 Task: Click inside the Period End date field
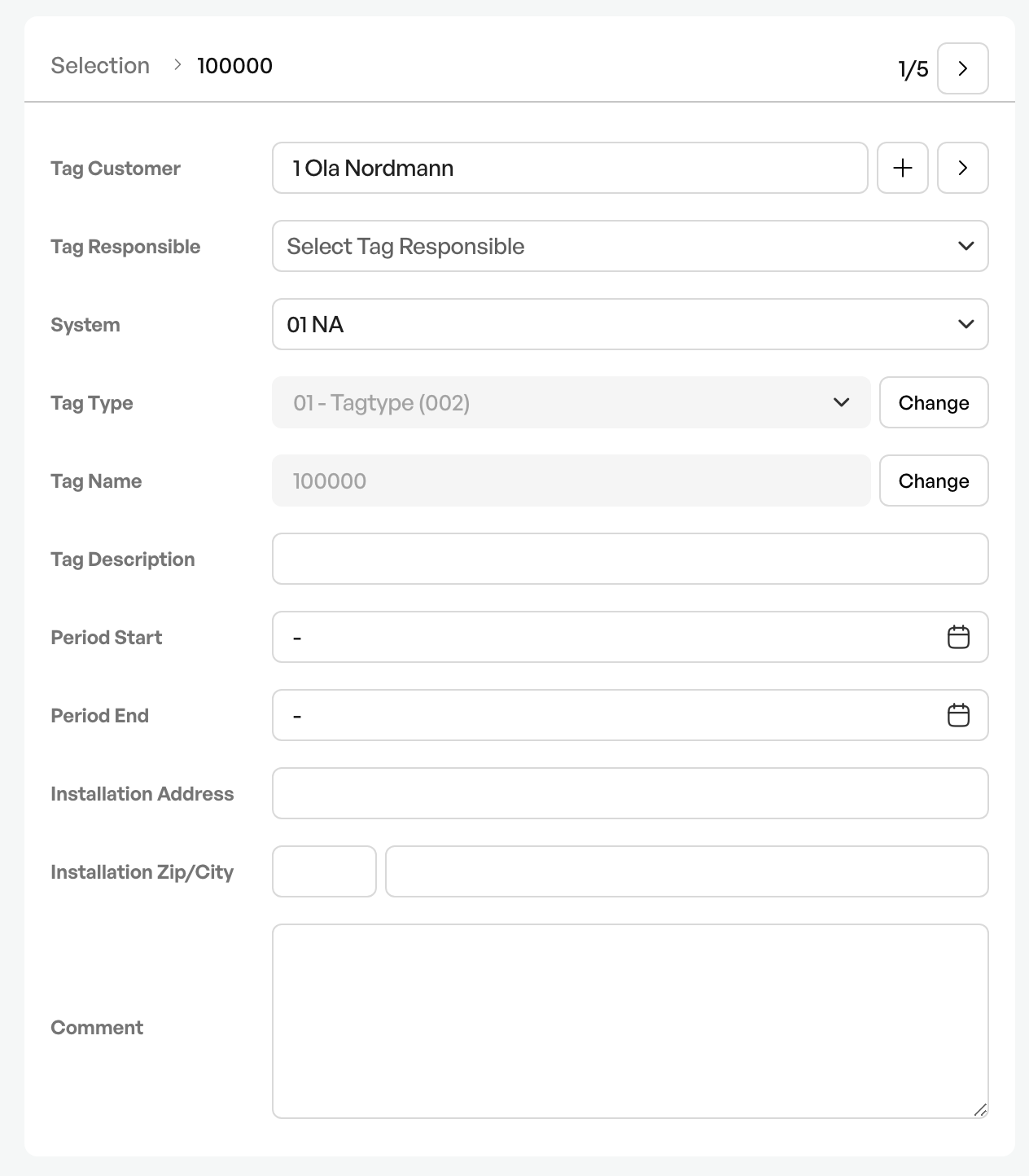[x=630, y=715]
